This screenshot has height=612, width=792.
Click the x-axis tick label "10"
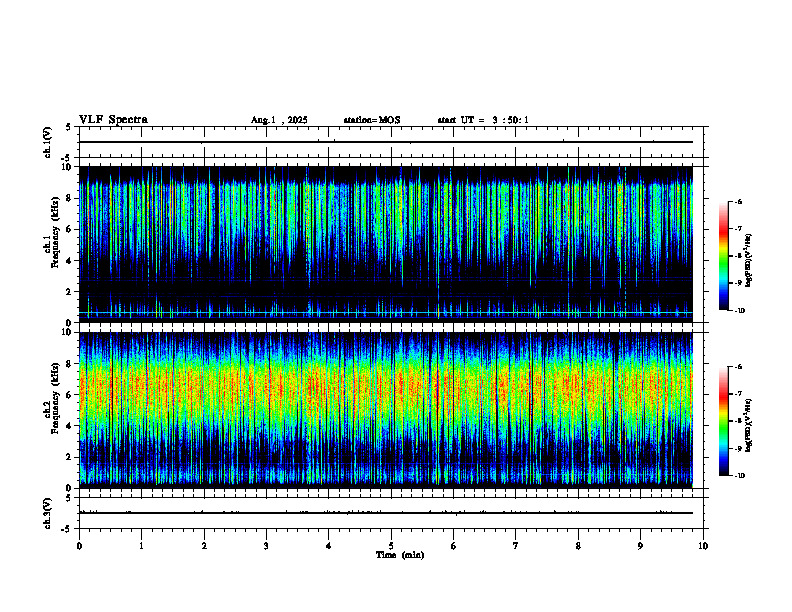pos(703,546)
